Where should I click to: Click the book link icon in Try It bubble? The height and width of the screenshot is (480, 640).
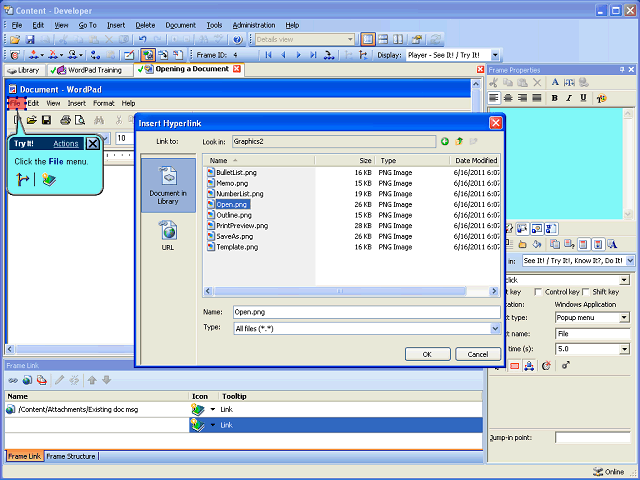[x=49, y=180]
